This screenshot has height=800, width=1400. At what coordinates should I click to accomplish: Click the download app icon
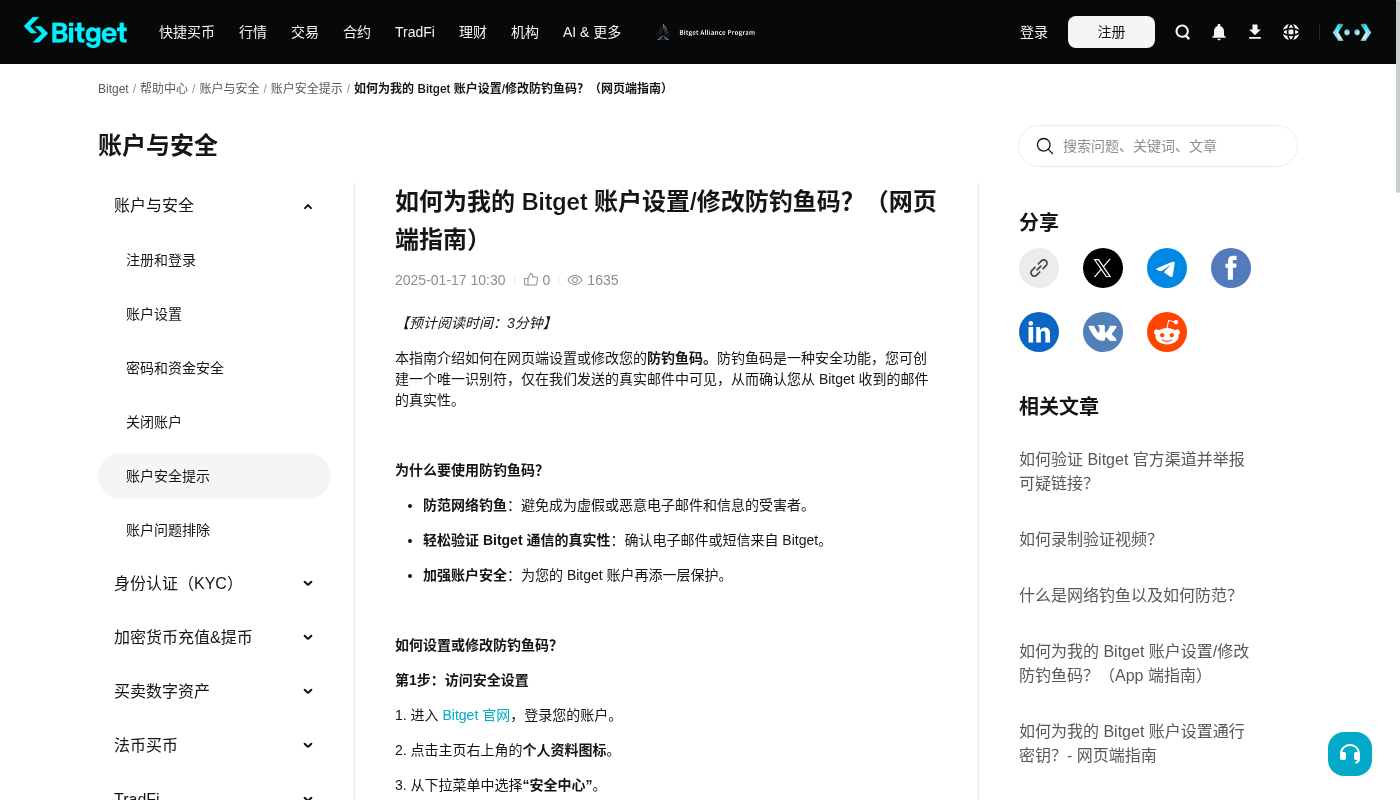tap(1255, 32)
